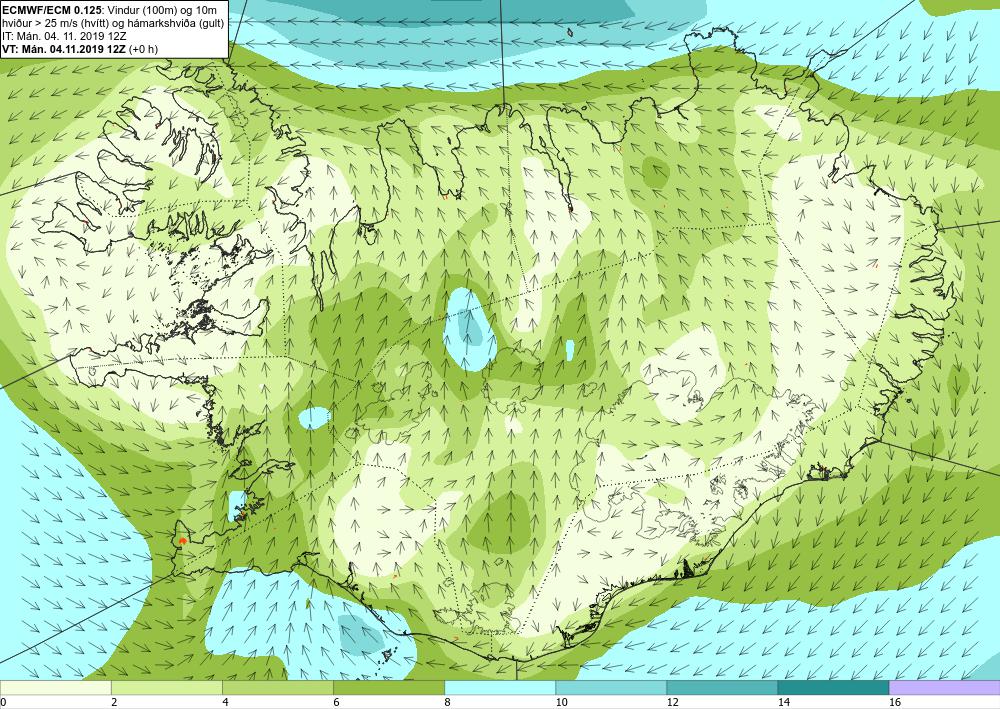Select the medium green 4–6 legend swatch
1000x709 pixels.
tap(277, 688)
